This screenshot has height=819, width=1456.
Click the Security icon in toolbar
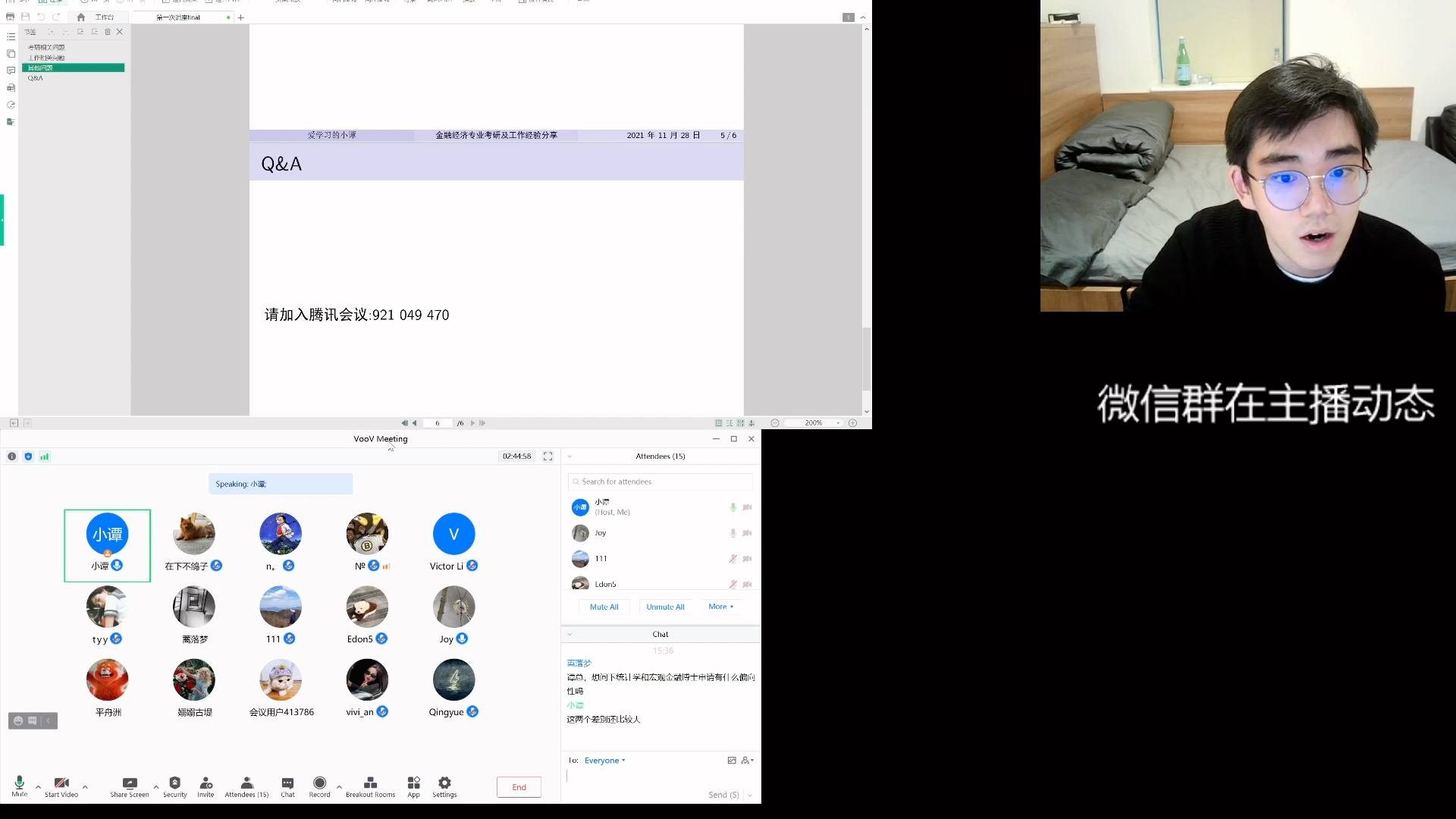(175, 786)
